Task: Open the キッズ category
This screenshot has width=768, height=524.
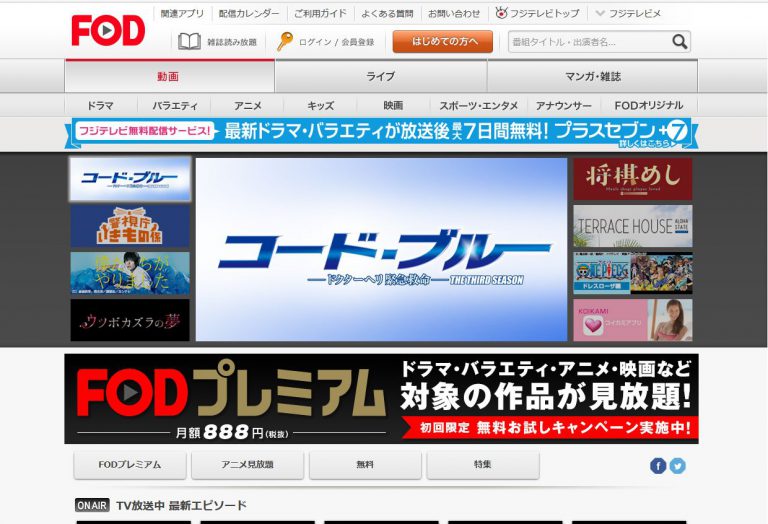Action: 320,105
